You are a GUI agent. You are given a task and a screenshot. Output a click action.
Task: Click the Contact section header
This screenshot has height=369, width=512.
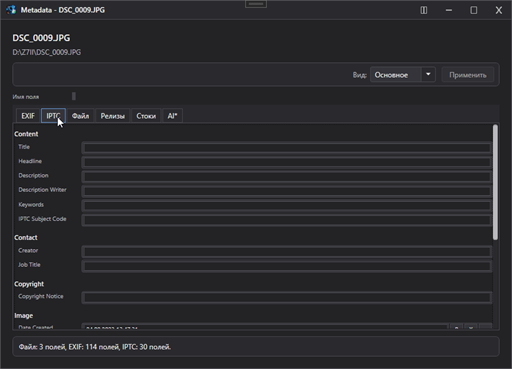(26, 238)
